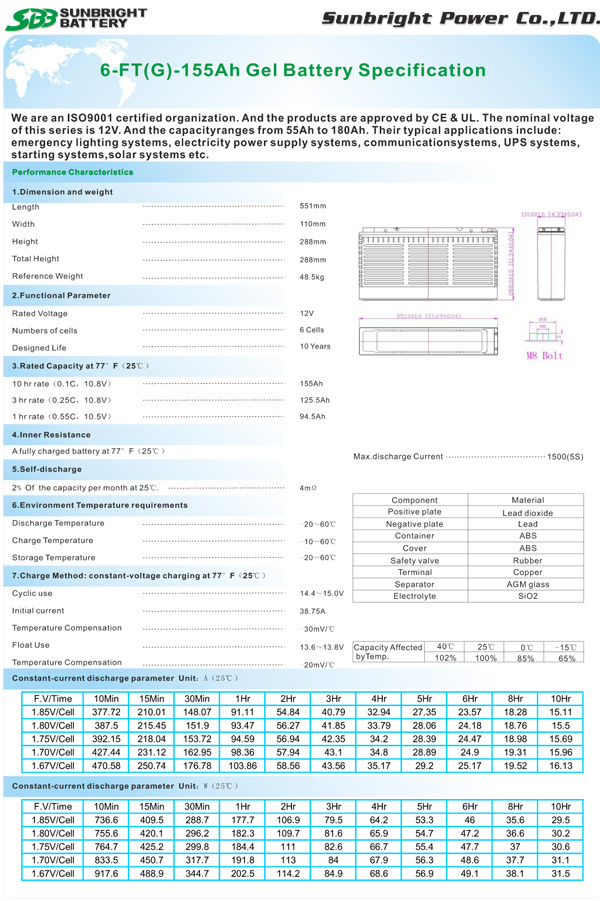Click the '15.11' cell in ampere table

click(561, 712)
